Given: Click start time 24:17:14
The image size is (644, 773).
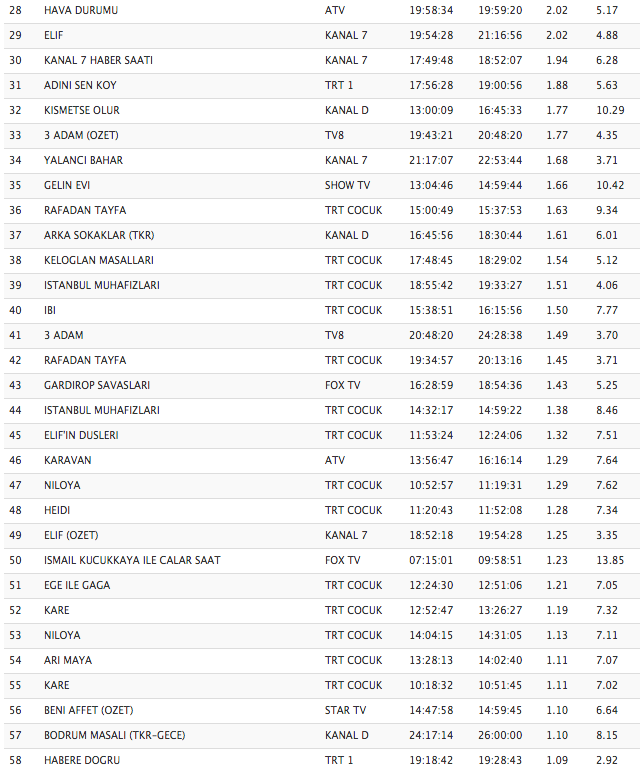Looking at the screenshot, I should point(431,735).
